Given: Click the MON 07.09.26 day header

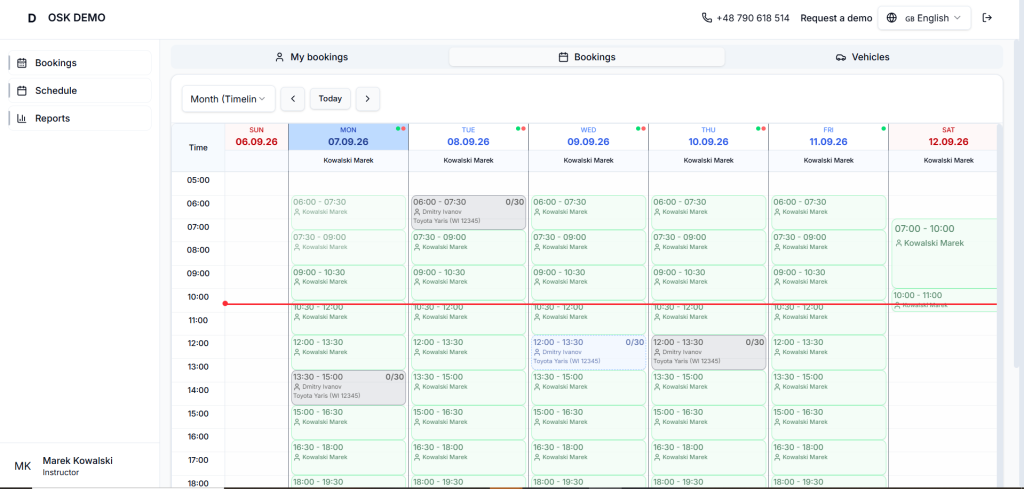Looking at the screenshot, I should (348, 136).
